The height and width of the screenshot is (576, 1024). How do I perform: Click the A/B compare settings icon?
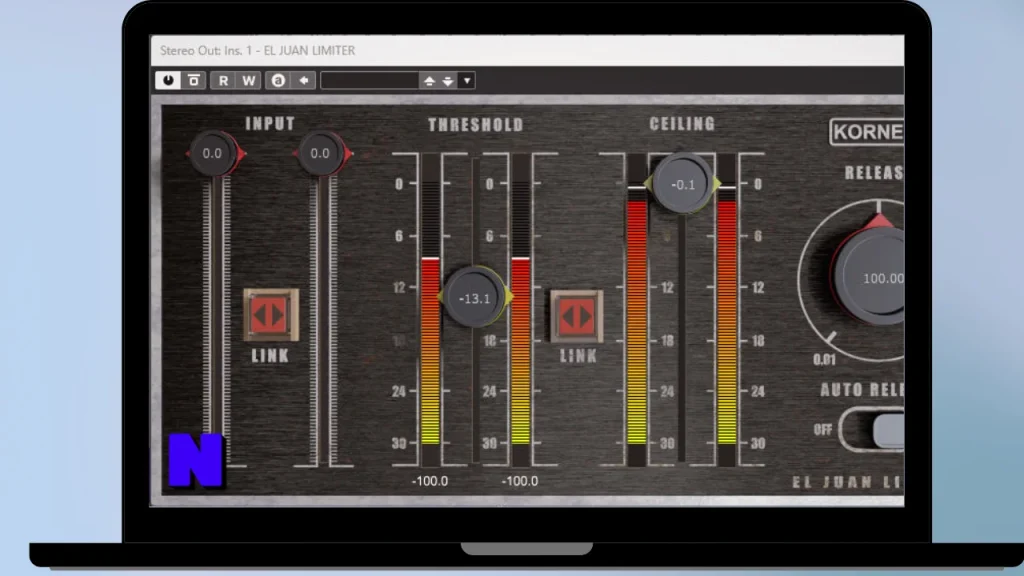click(194, 80)
